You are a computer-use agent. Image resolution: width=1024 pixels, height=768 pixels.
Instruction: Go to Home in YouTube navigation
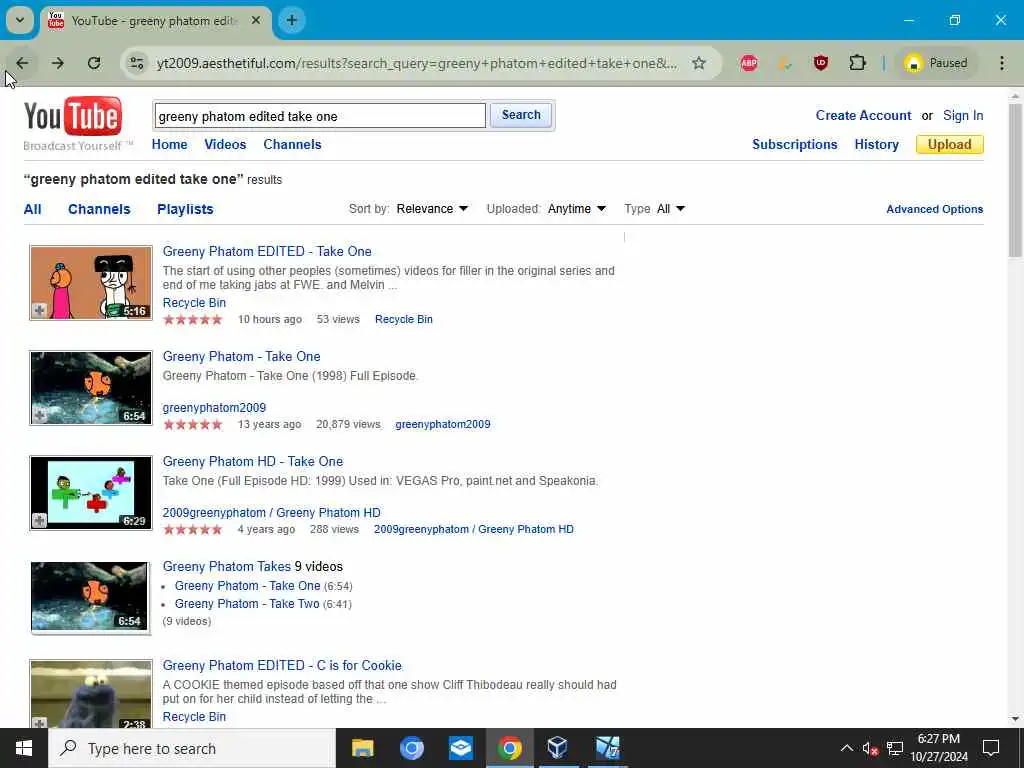point(170,144)
